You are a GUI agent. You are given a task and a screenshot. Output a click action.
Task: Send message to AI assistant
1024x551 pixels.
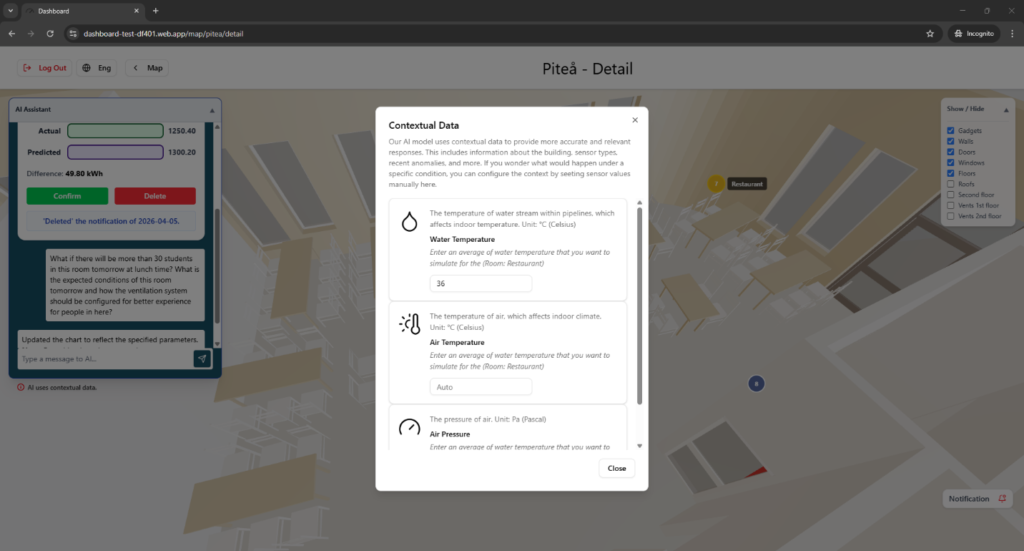pos(202,358)
